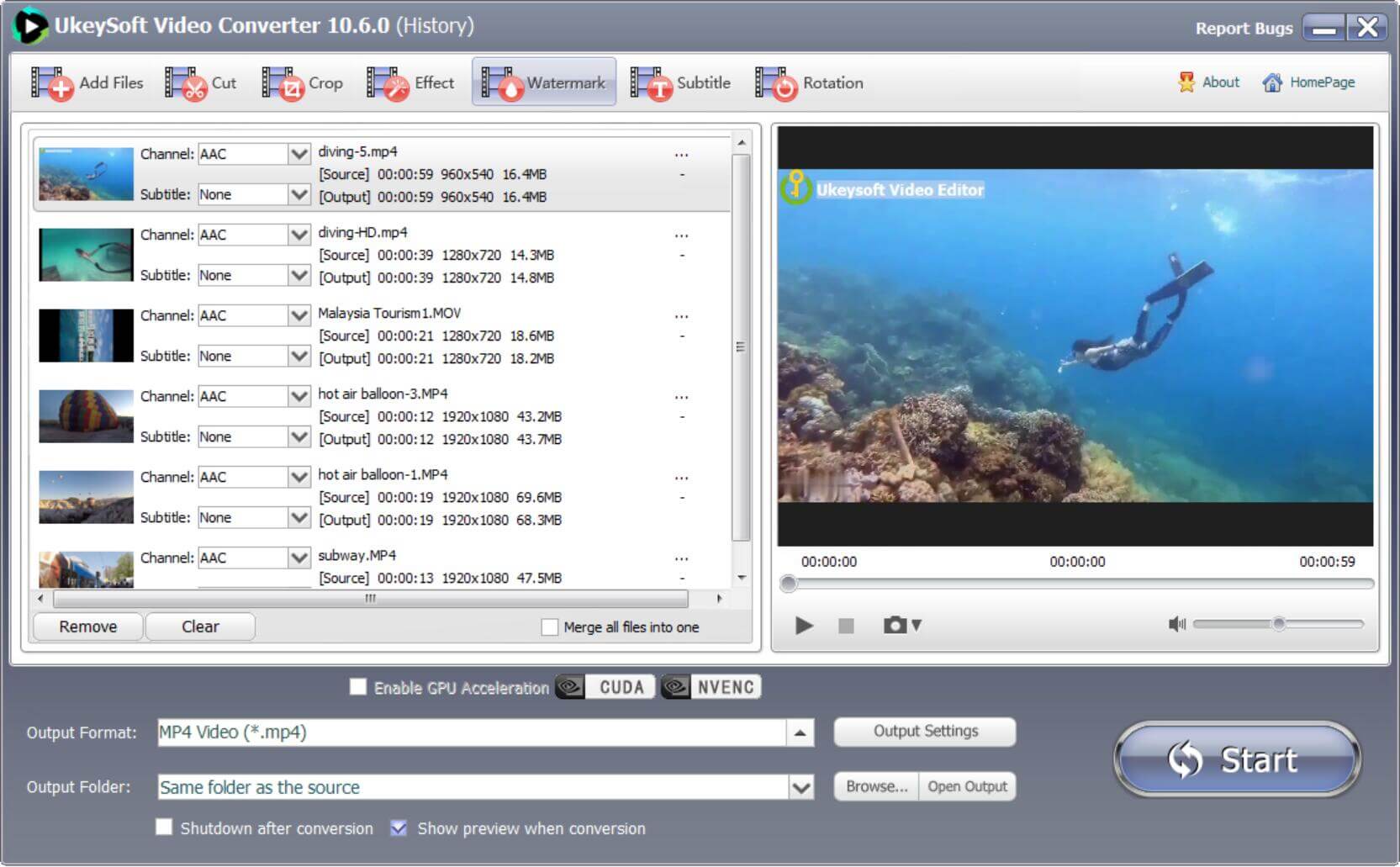Click the Browse... button
Viewport: 1400px width, 867px height.
click(x=876, y=786)
